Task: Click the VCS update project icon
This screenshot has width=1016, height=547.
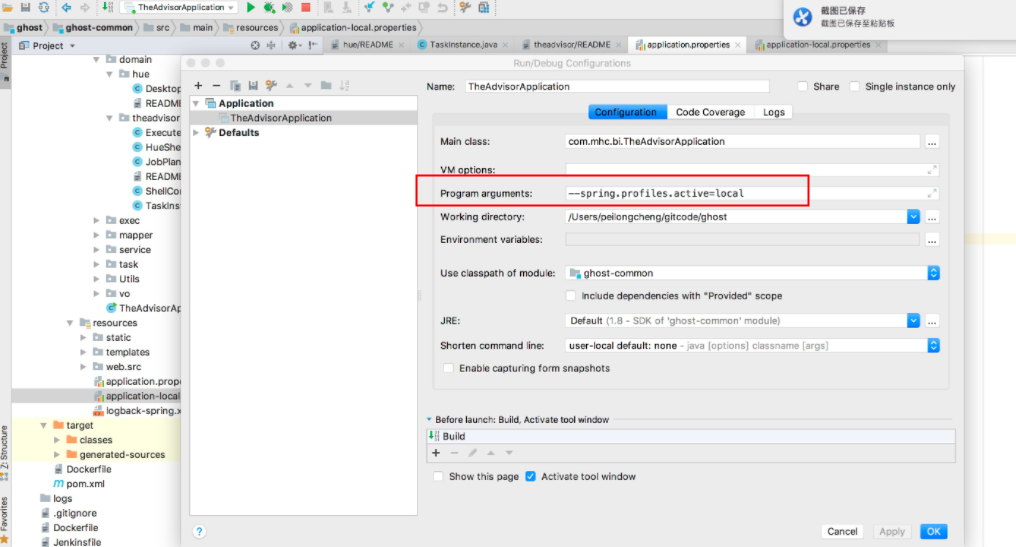Action: point(369,7)
